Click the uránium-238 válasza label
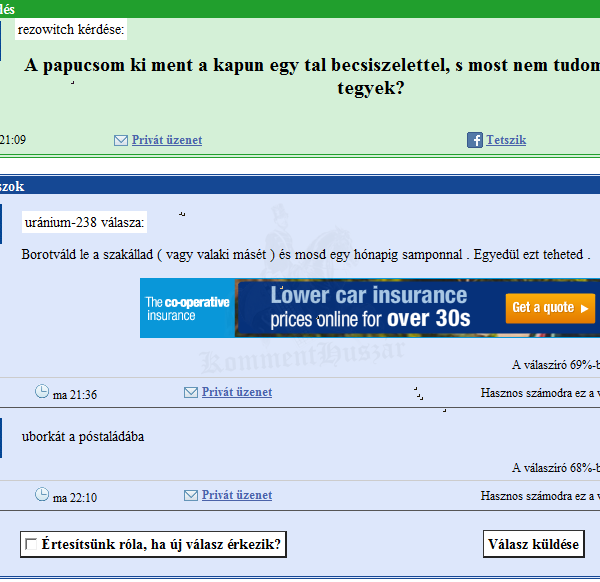Screen dimensions: 600x582 [84, 222]
